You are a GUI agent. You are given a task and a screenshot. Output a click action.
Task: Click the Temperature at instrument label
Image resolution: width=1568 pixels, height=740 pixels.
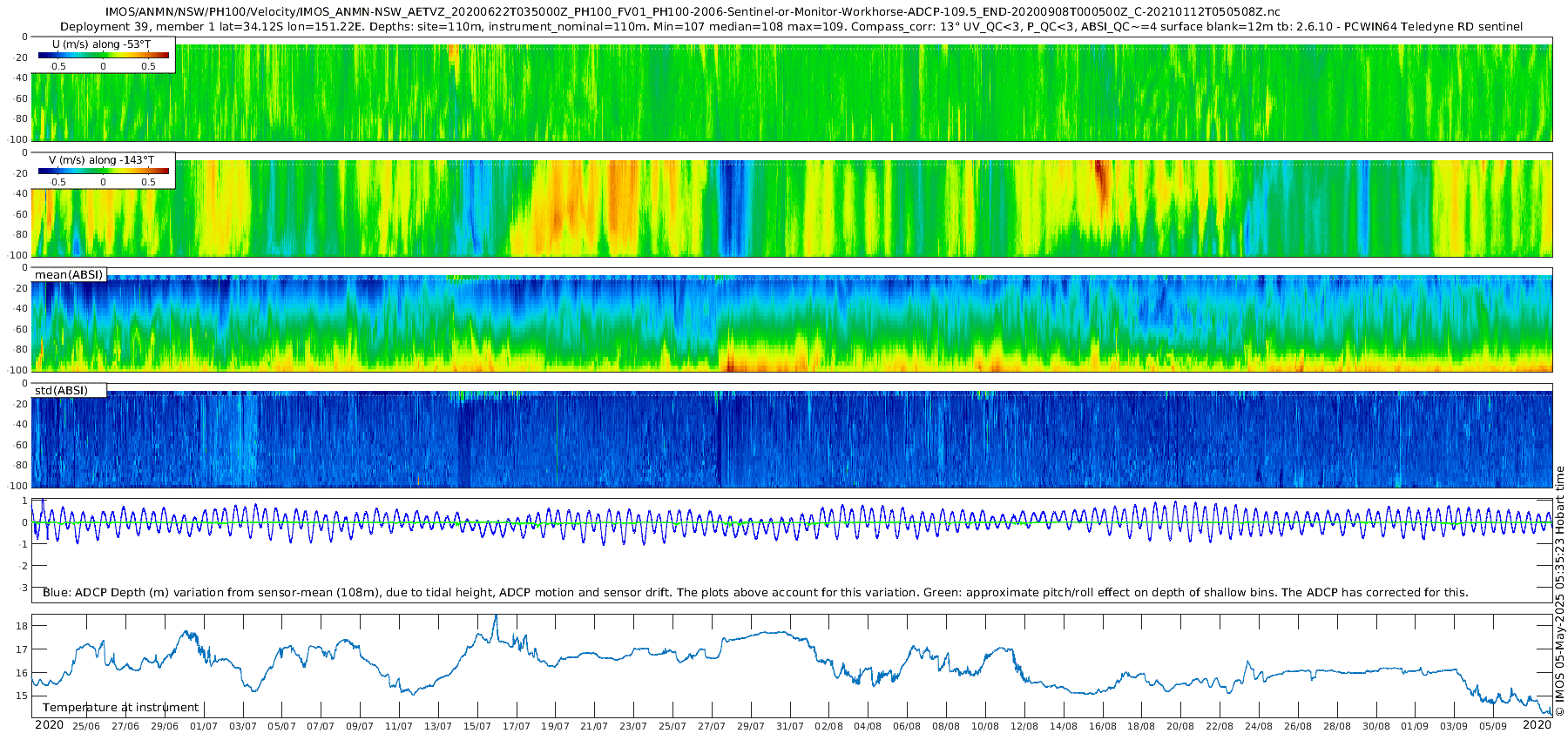coord(120,707)
